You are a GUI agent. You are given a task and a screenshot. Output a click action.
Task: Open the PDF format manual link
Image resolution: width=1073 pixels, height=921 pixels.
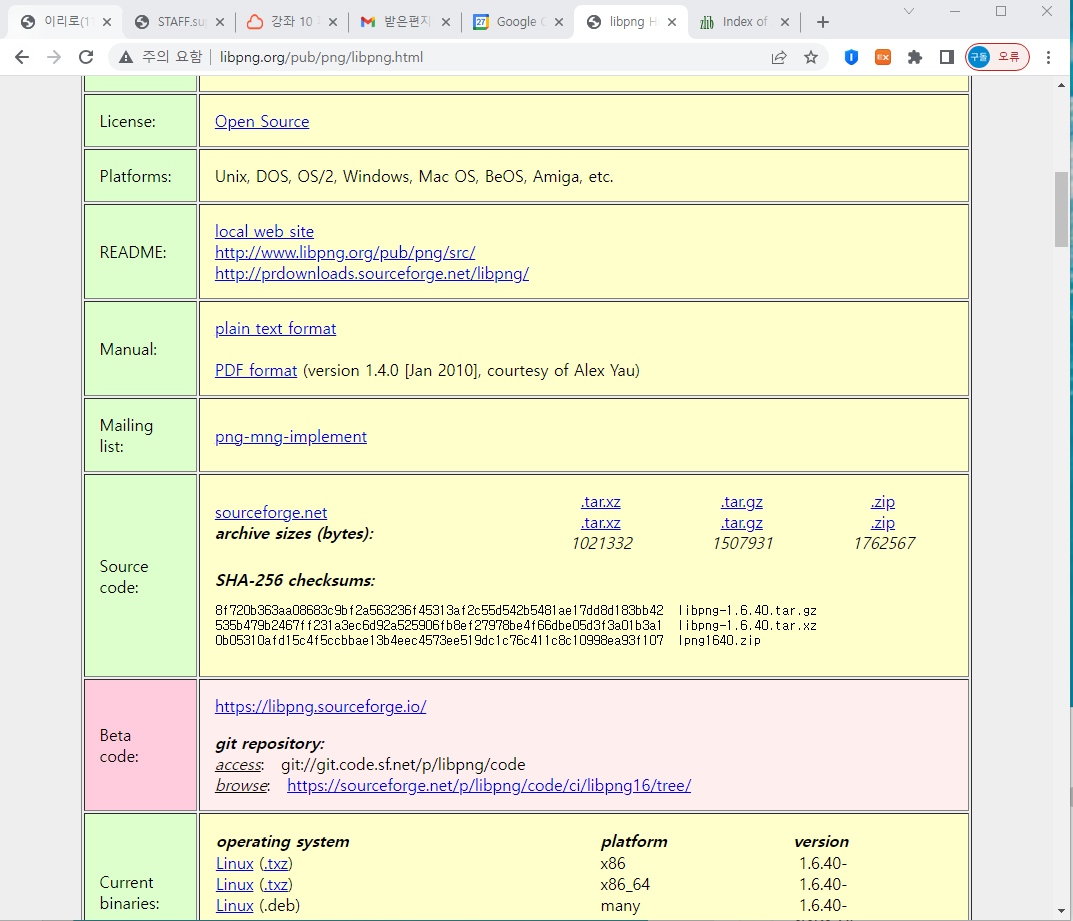click(256, 371)
